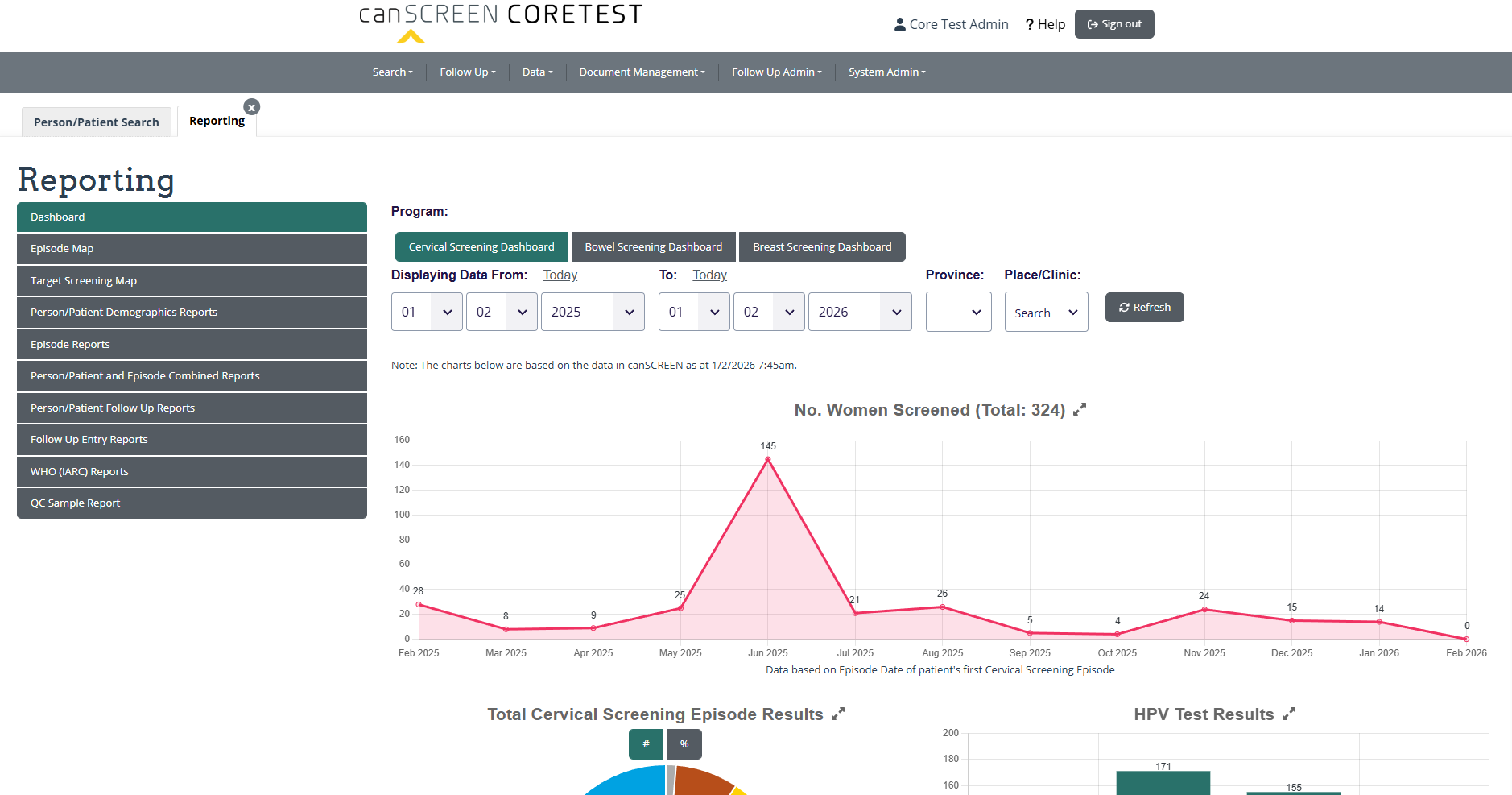Select the Bowel Screening Dashboard program
1512x795 pixels.
653,247
